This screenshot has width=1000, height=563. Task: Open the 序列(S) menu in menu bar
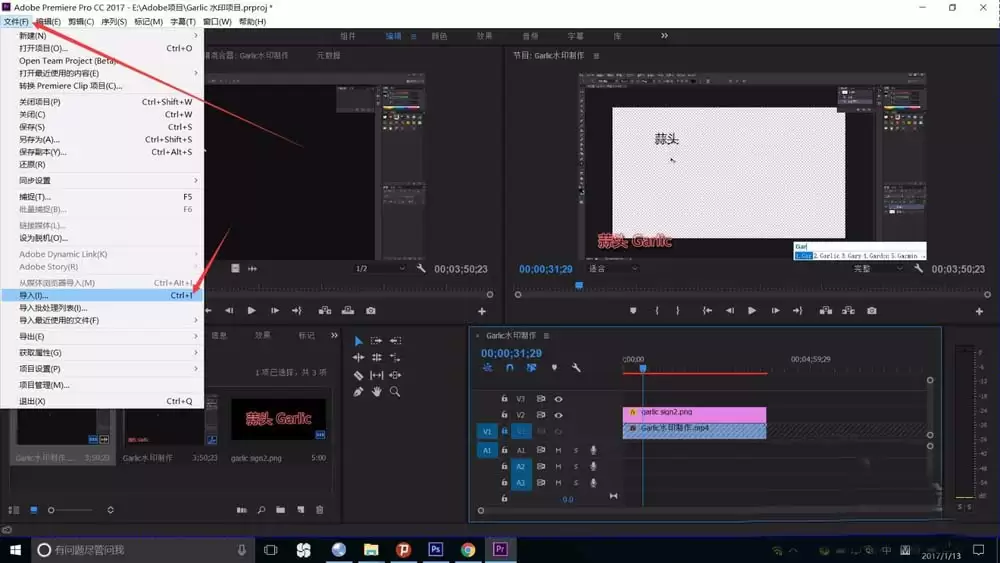pyautogui.click(x=114, y=21)
